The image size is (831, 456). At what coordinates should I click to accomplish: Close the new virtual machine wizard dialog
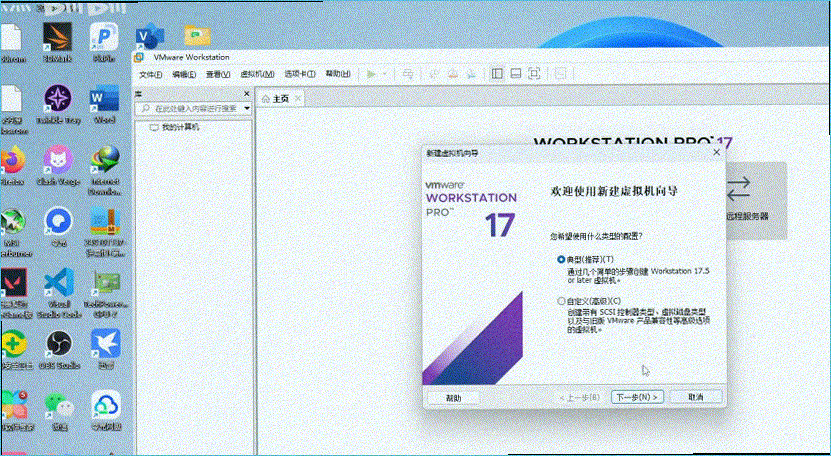[x=717, y=152]
